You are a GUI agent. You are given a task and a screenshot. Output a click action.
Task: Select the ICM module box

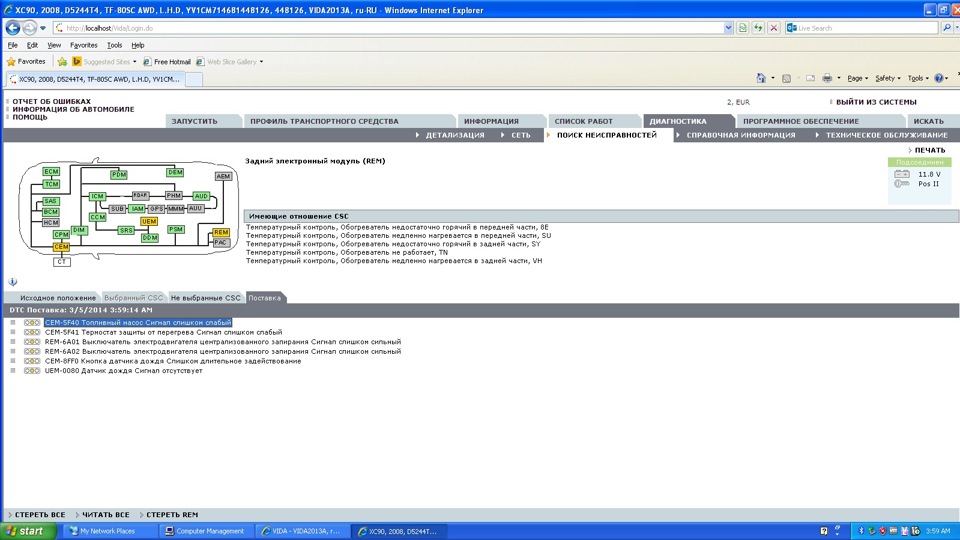pyautogui.click(x=97, y=196)
